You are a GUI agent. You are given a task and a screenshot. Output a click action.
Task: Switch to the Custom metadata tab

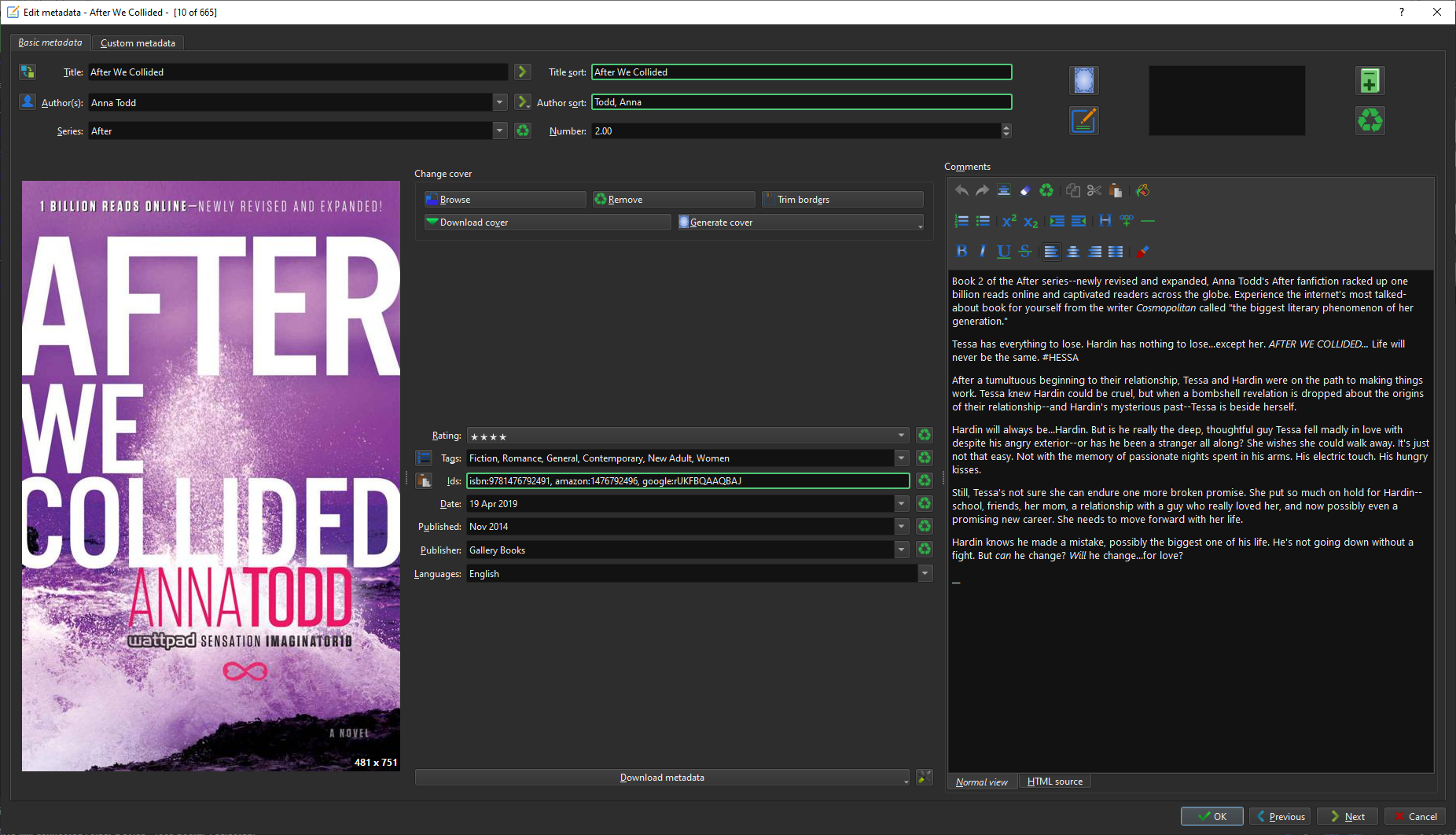(x=138, y=43)
